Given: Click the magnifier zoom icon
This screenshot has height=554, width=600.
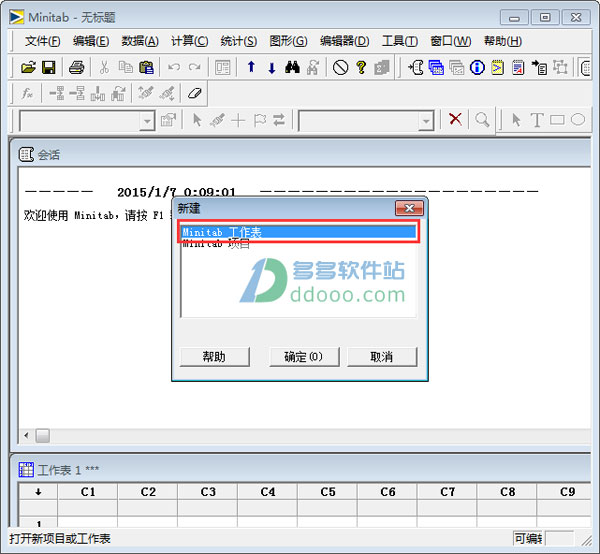Looking at the screenshot, I should pyautogui.click(x=482, y=120).
